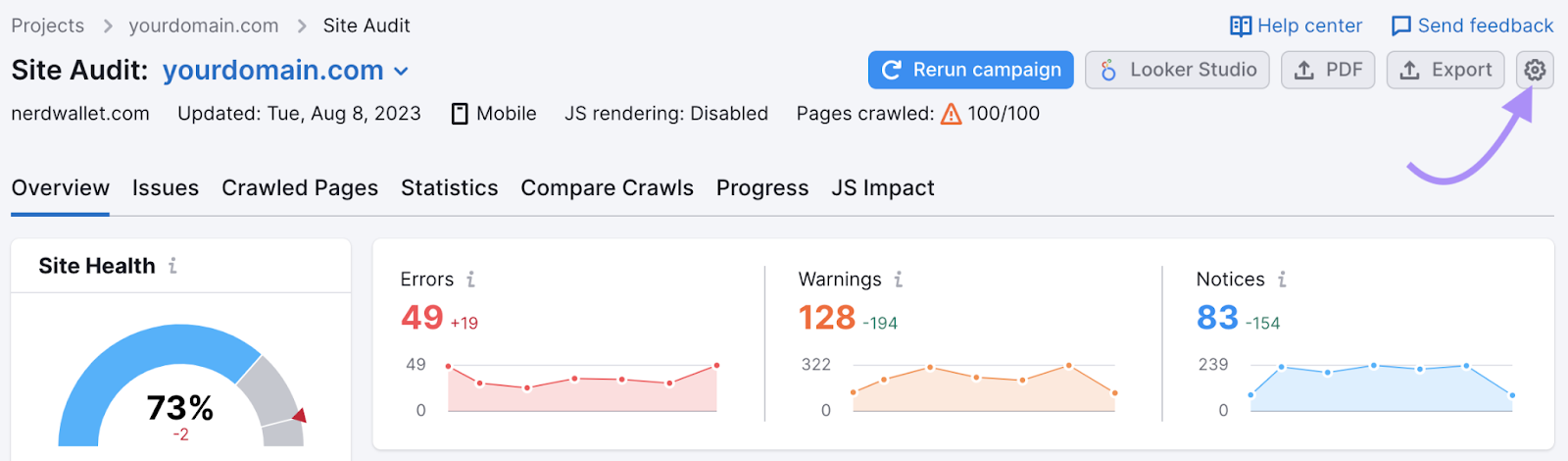
Task: Expand the yourdomain.com project dropdown
Action: tap(401, 71)
